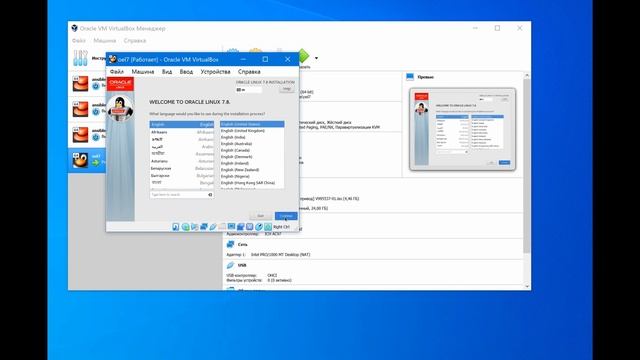Select English (Nigeria) locale
Image resolution: width=640 pixels, height=360 pixels.
coord(252,176)
